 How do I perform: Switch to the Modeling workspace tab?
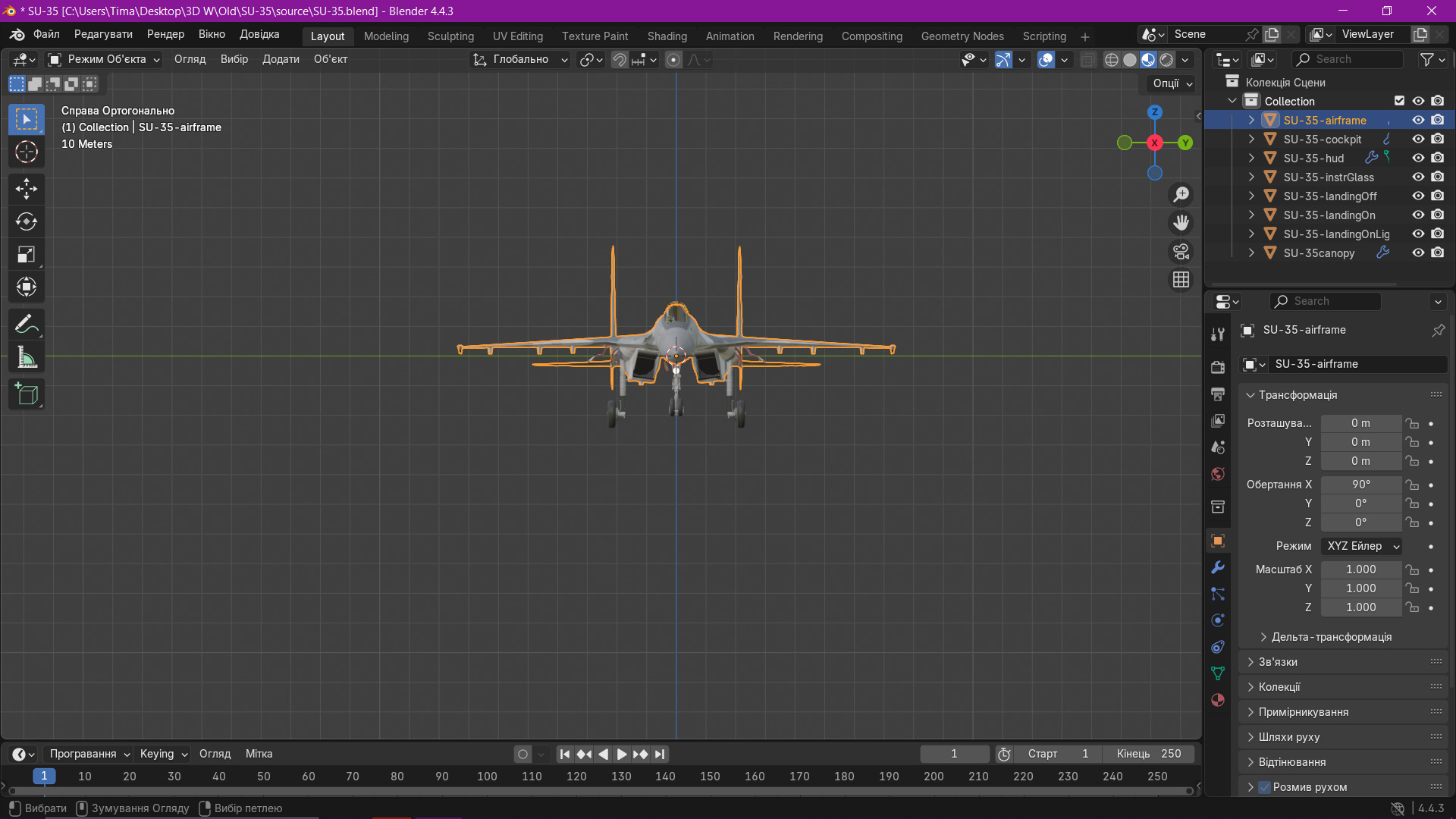pos(386,36)
